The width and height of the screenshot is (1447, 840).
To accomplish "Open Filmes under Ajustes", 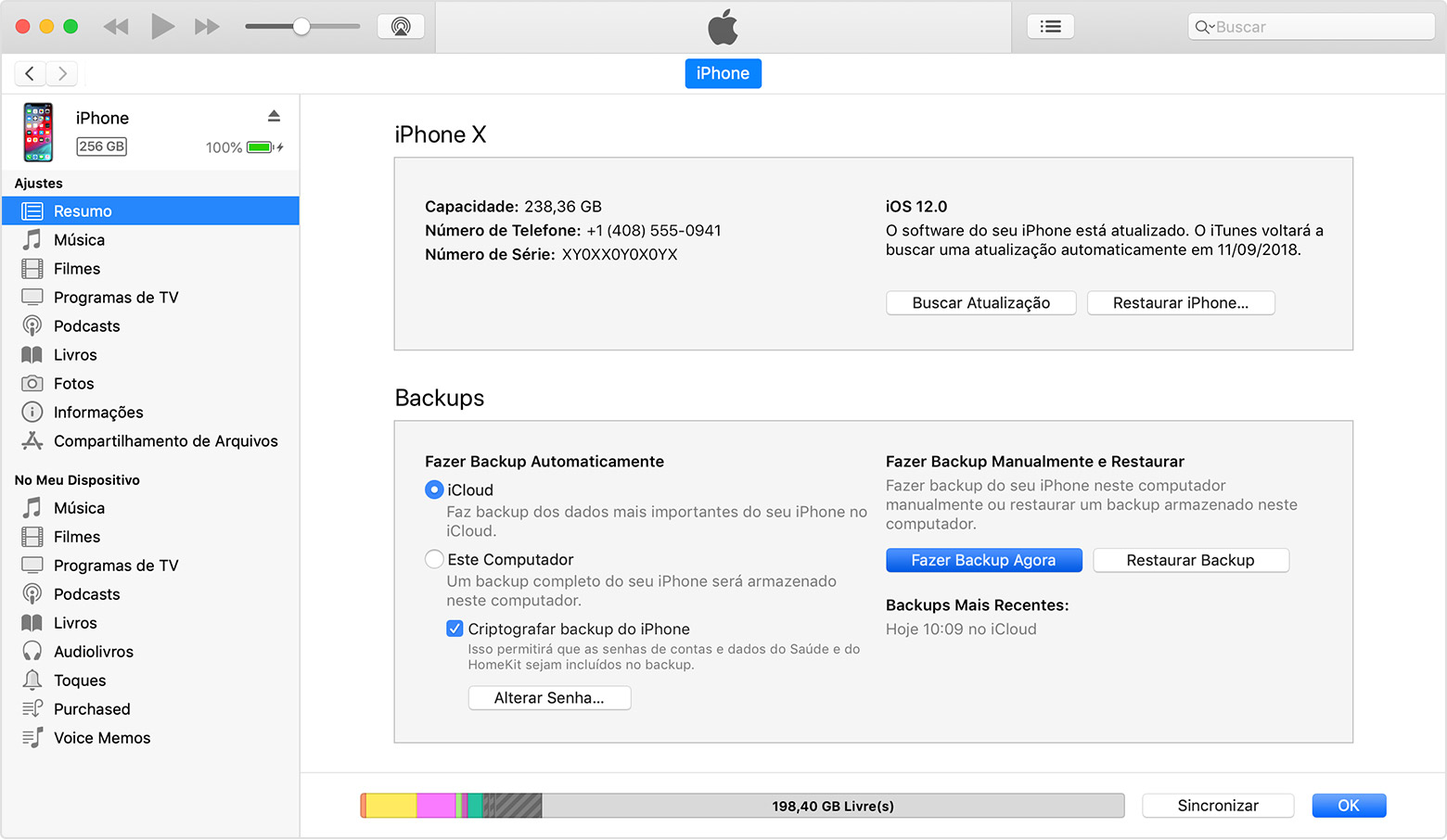I will 150,269.
